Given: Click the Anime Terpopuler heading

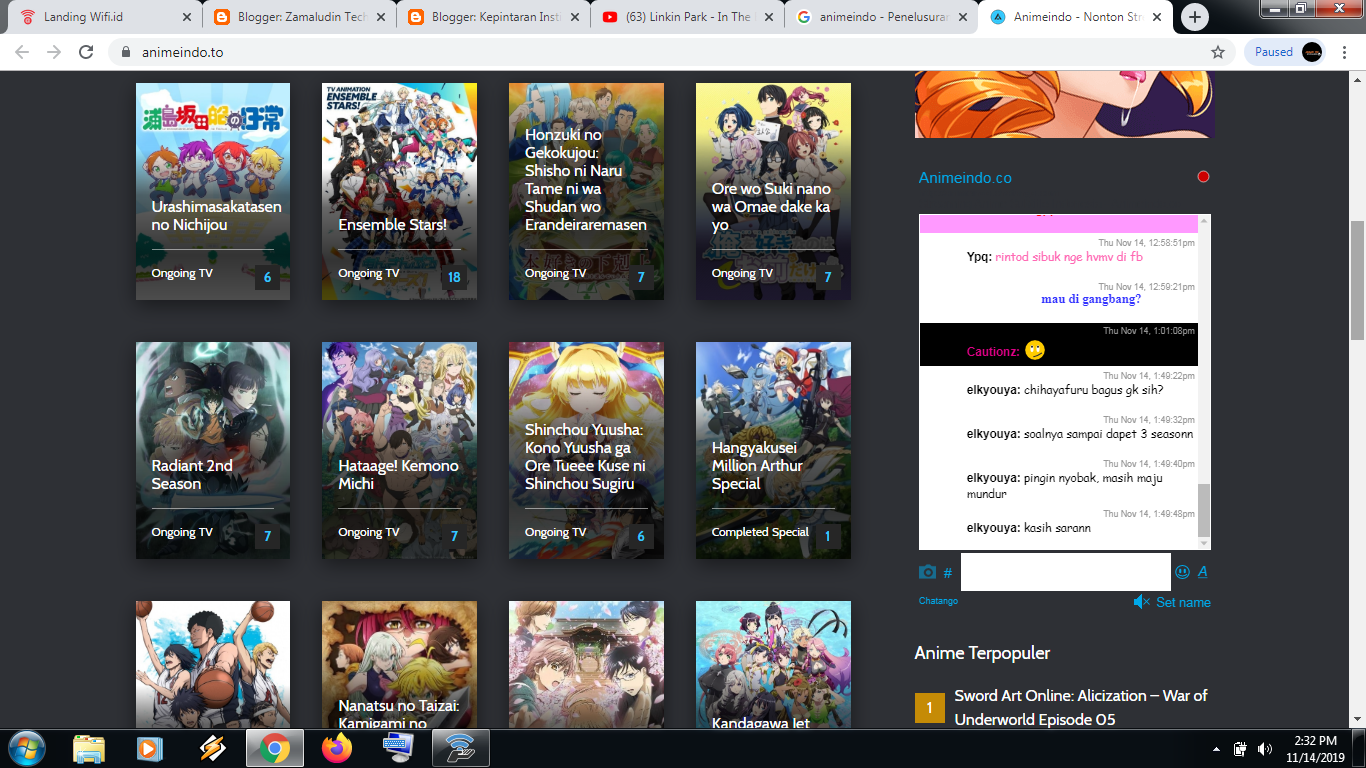Looking at the screenshot, I should tap(982, 653).
